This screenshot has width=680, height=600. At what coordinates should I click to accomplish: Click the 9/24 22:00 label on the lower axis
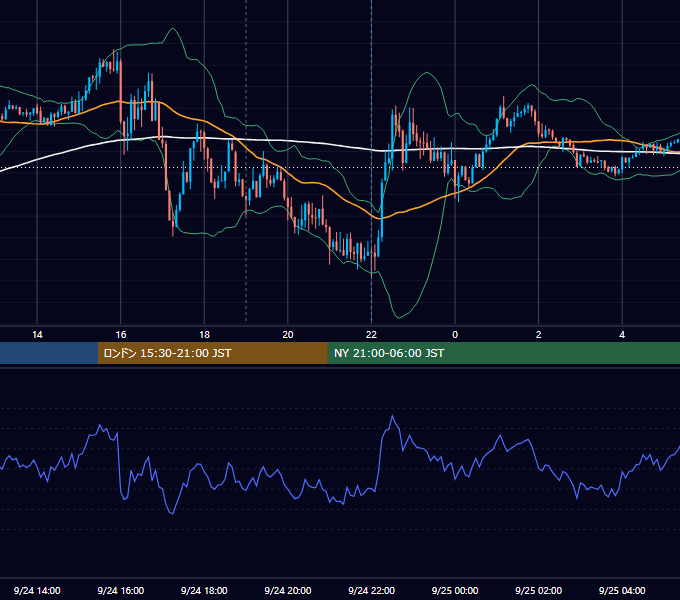372,590
